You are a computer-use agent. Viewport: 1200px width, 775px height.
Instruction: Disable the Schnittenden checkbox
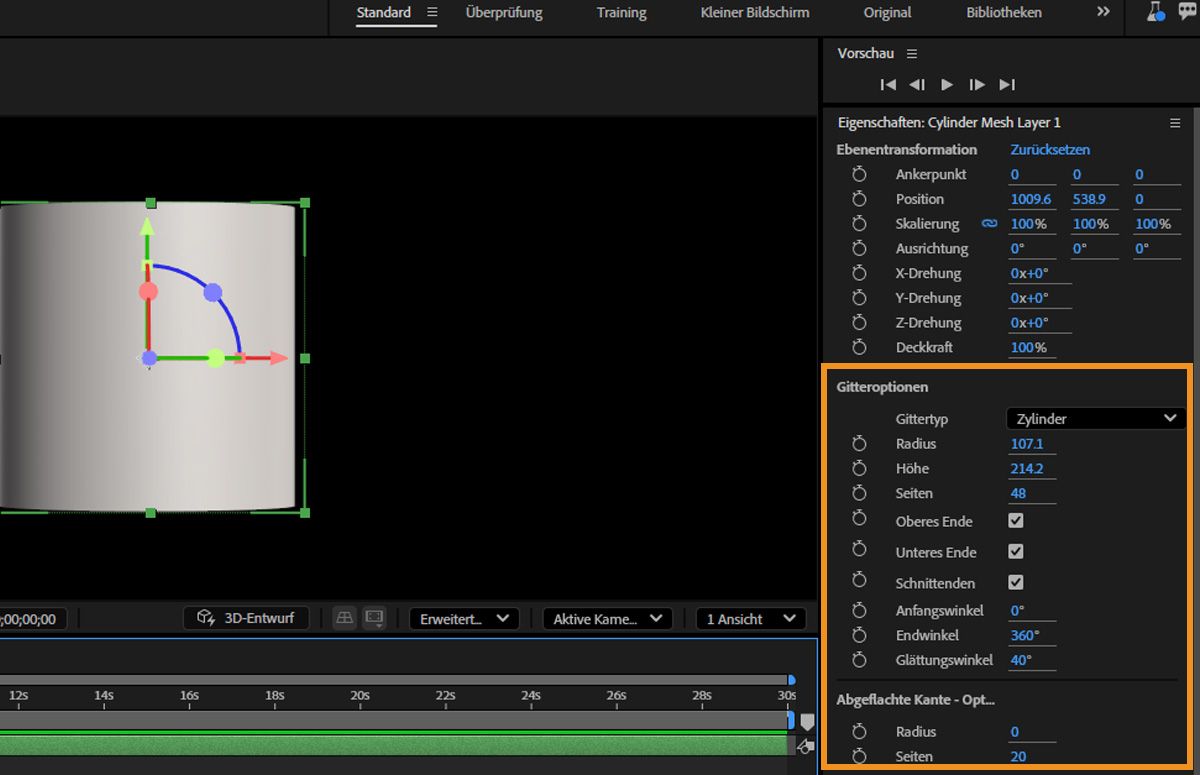[1016, 583]
